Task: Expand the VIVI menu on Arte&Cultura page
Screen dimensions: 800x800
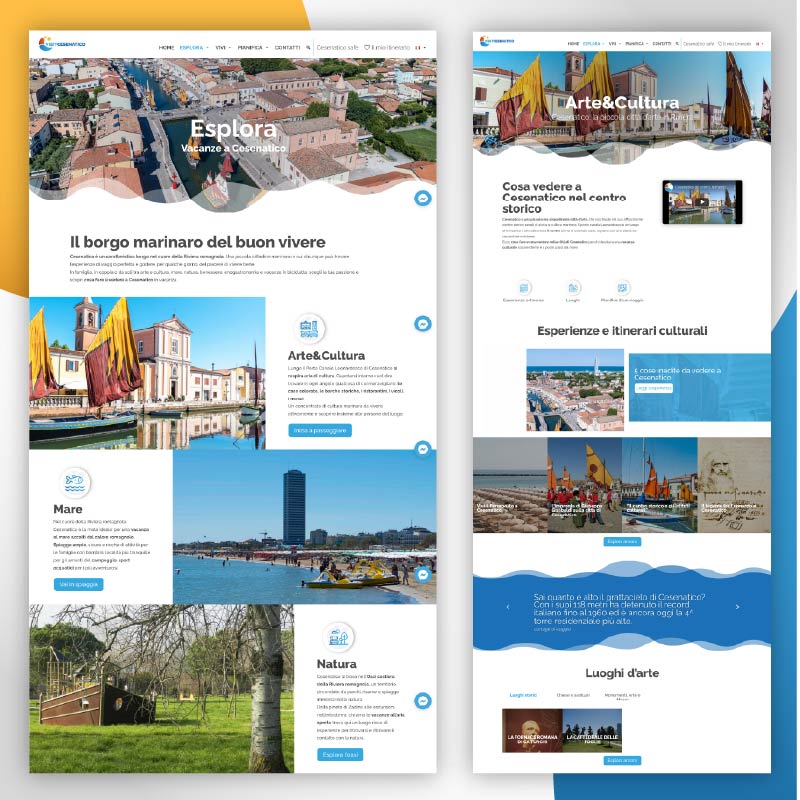Action: [x=615, y=44]
